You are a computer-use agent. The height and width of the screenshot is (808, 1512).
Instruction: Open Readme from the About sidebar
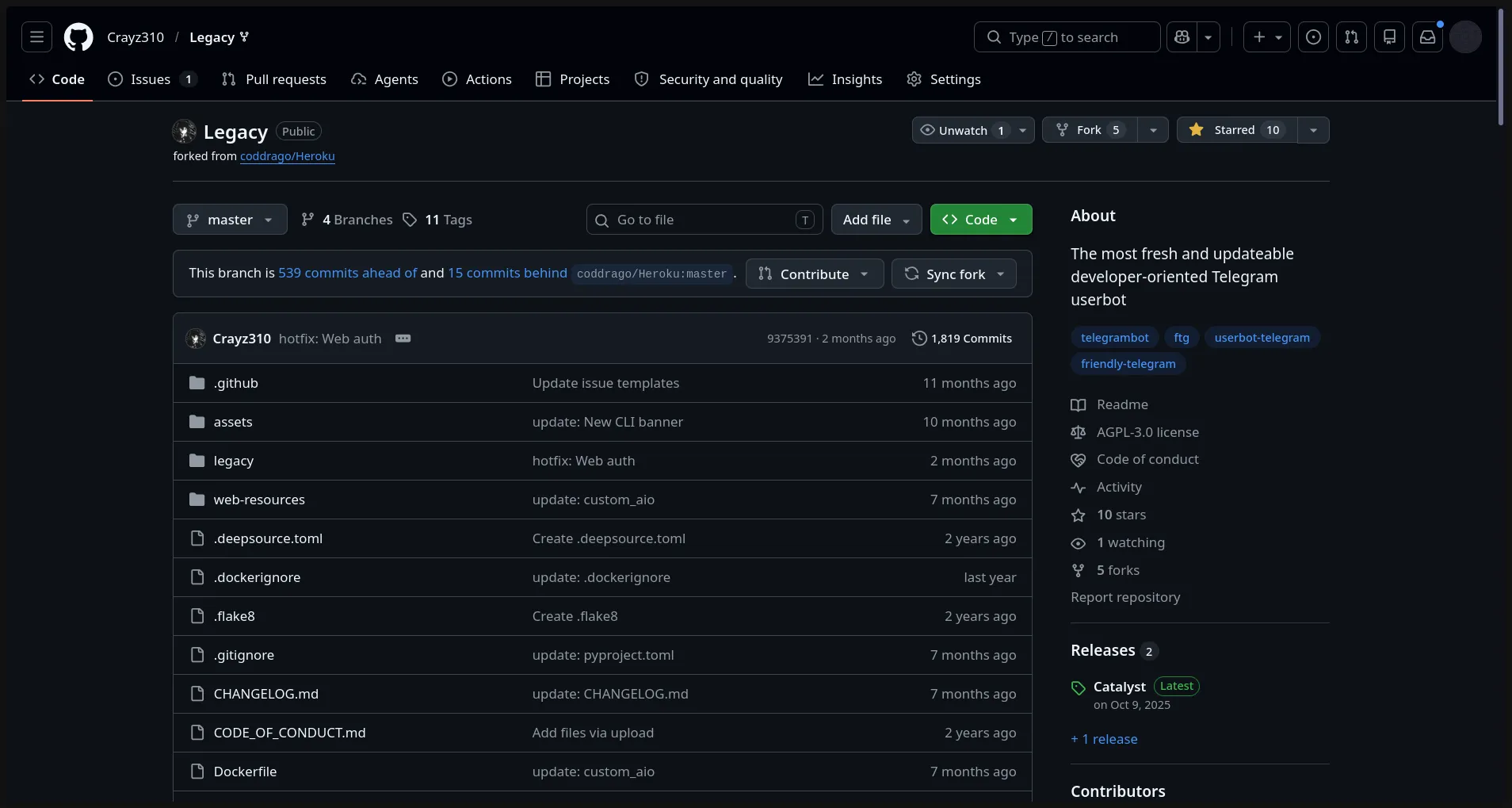coord(1109,404)
